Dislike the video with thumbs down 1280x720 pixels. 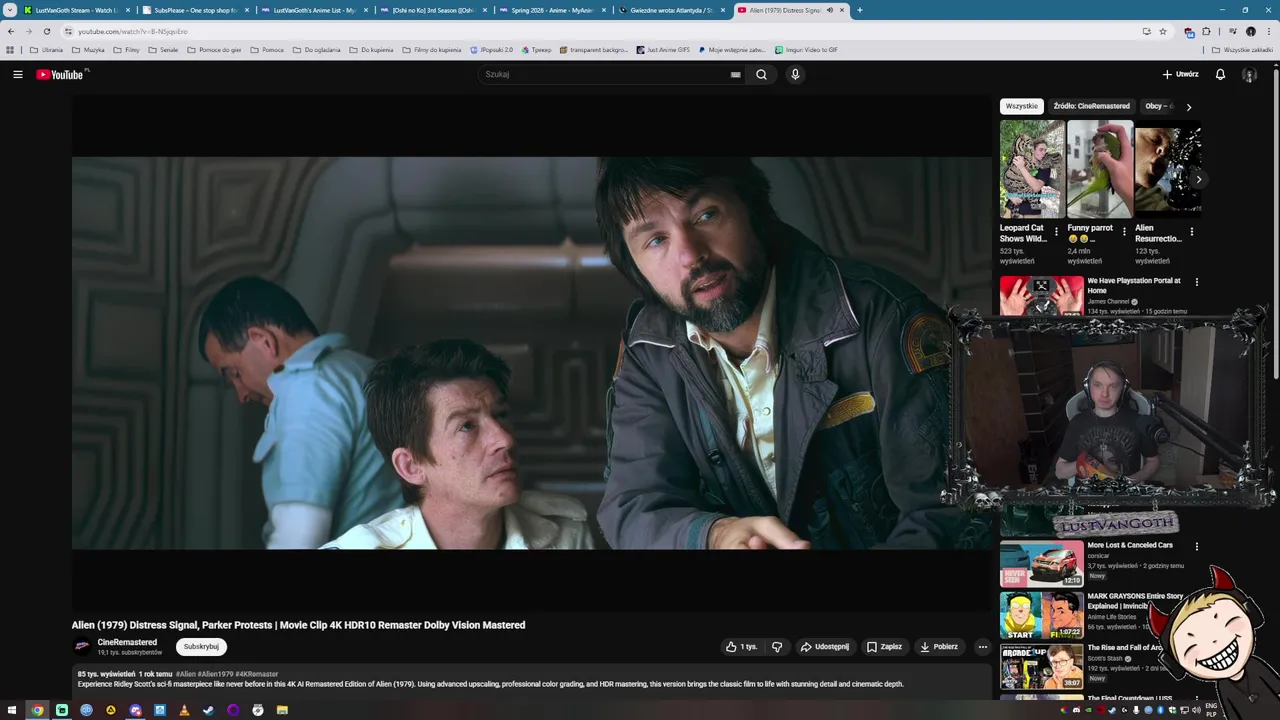tap(777, 647)
